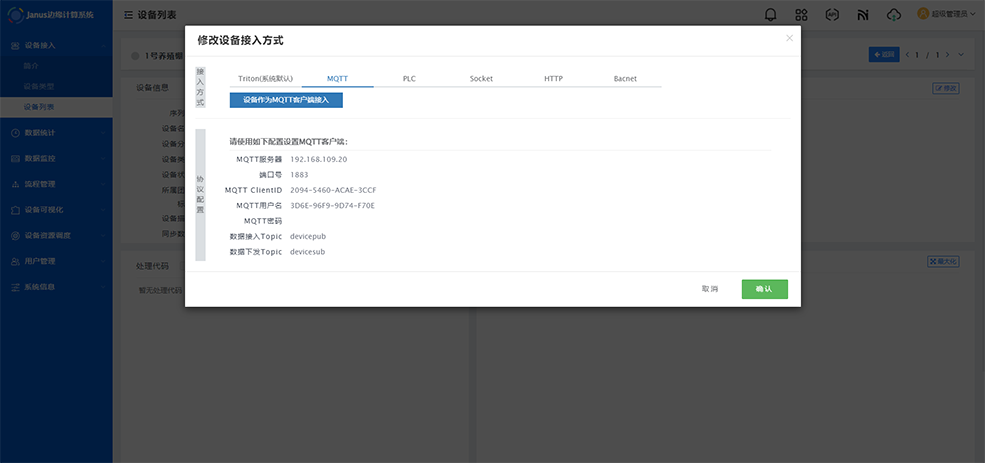Choose the HTTP access tab

pos(553,78)
